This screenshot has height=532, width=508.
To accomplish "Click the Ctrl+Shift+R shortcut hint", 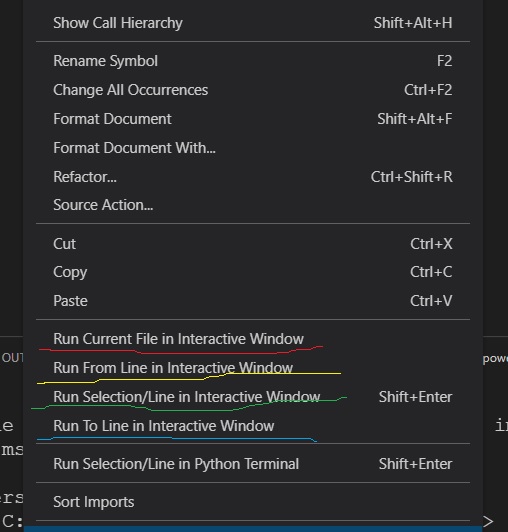I will 412,177.
